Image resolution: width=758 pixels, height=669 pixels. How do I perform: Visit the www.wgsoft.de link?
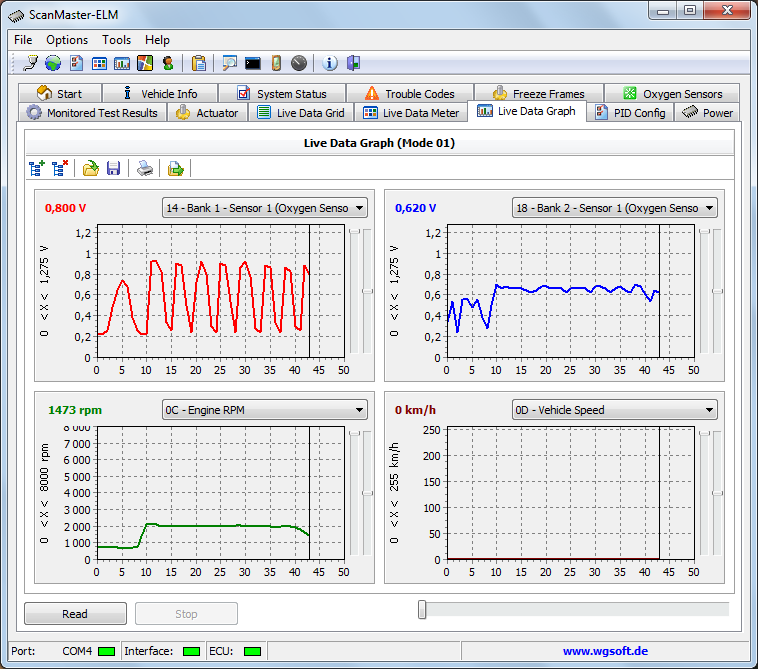603,651
